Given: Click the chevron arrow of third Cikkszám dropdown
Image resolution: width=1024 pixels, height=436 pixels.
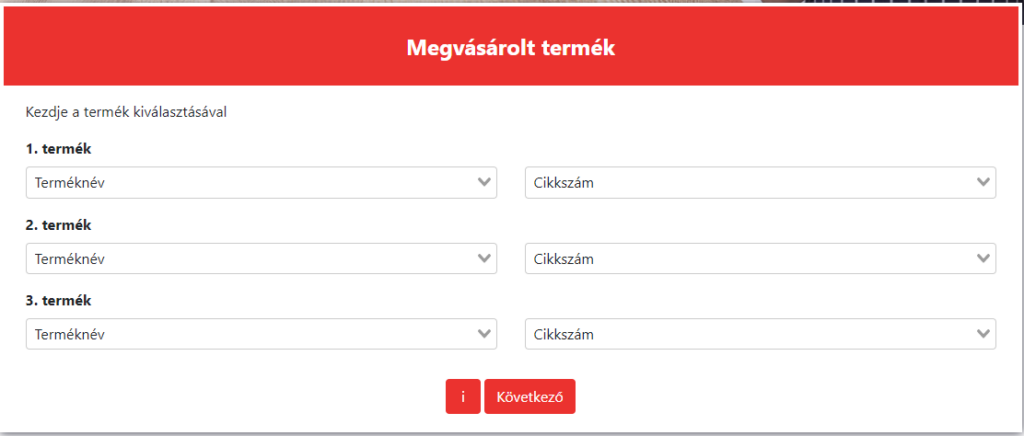Looking at the screenshot, I should coord(984,334).
